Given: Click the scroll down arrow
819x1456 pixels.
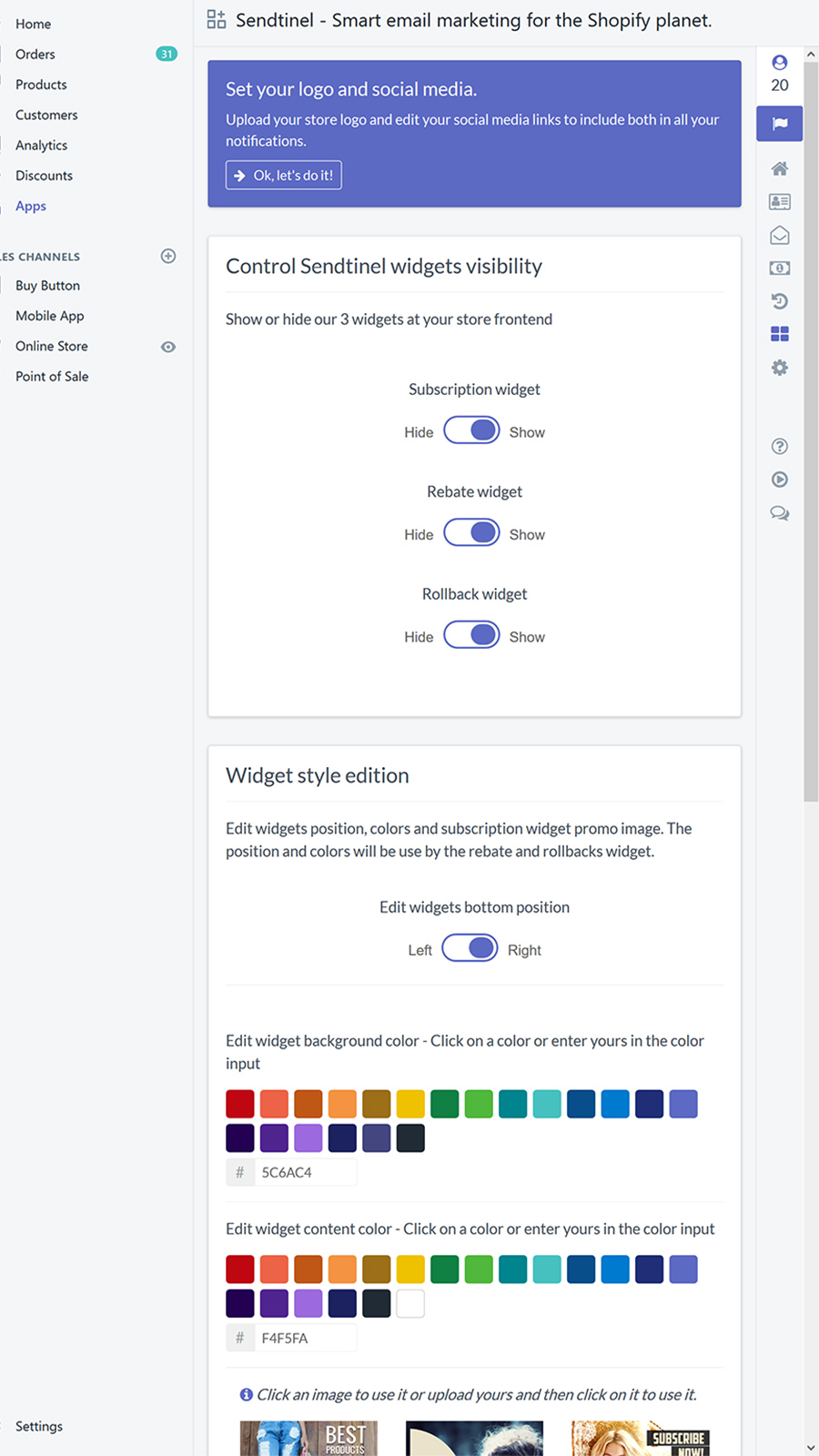Looking at the screenshot, I should [x=811, y=1447].
